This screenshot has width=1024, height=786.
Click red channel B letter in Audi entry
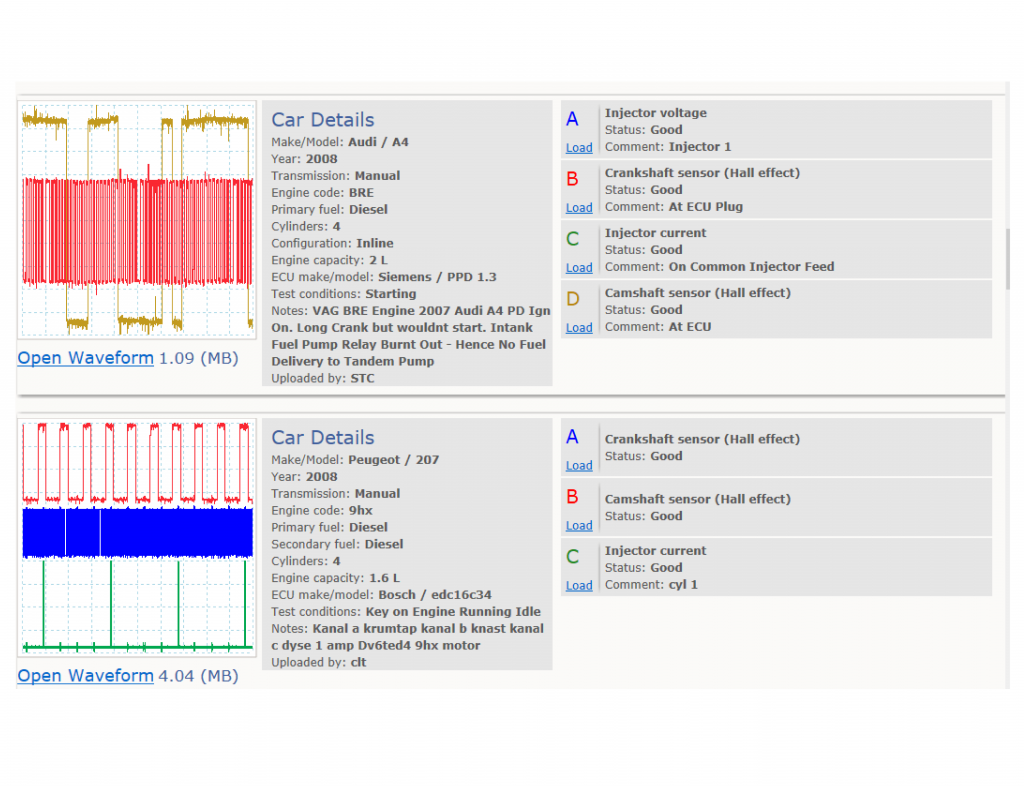[572, 179]
